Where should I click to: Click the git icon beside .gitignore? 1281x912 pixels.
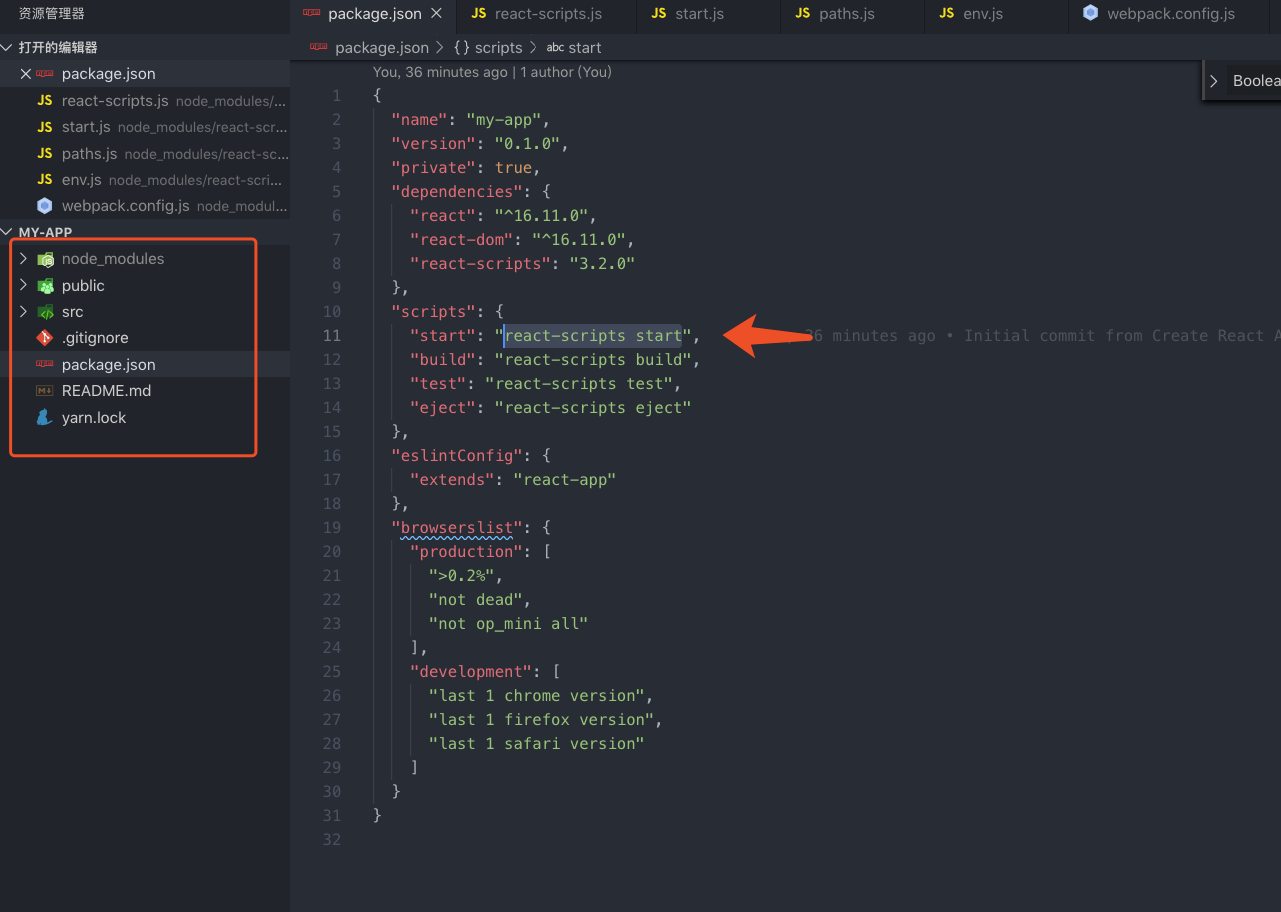pos(44,338)
